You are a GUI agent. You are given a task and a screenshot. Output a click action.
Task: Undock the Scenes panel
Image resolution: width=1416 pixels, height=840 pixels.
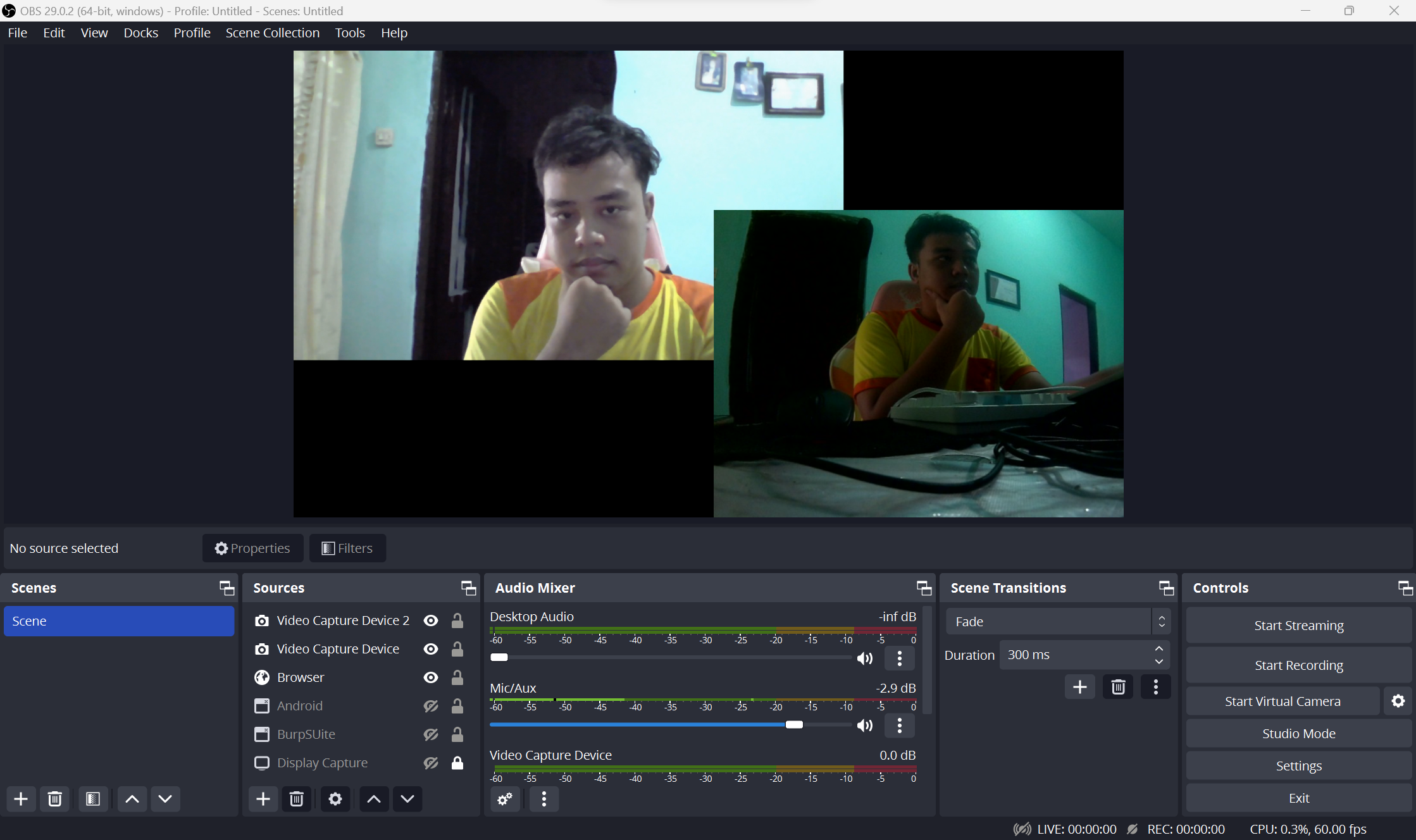227,588
